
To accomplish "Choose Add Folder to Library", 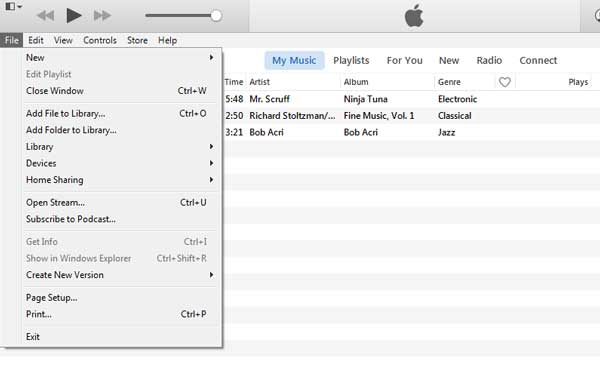I will 119,130.
